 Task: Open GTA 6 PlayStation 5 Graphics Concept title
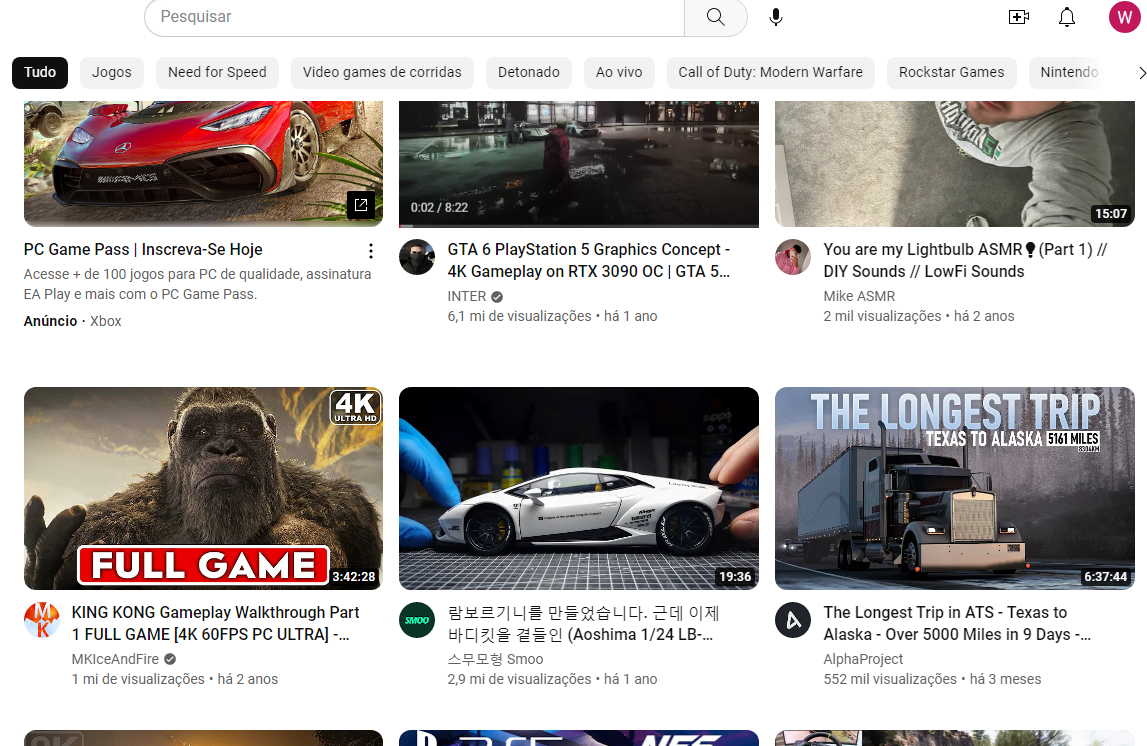tap(589, 260)
